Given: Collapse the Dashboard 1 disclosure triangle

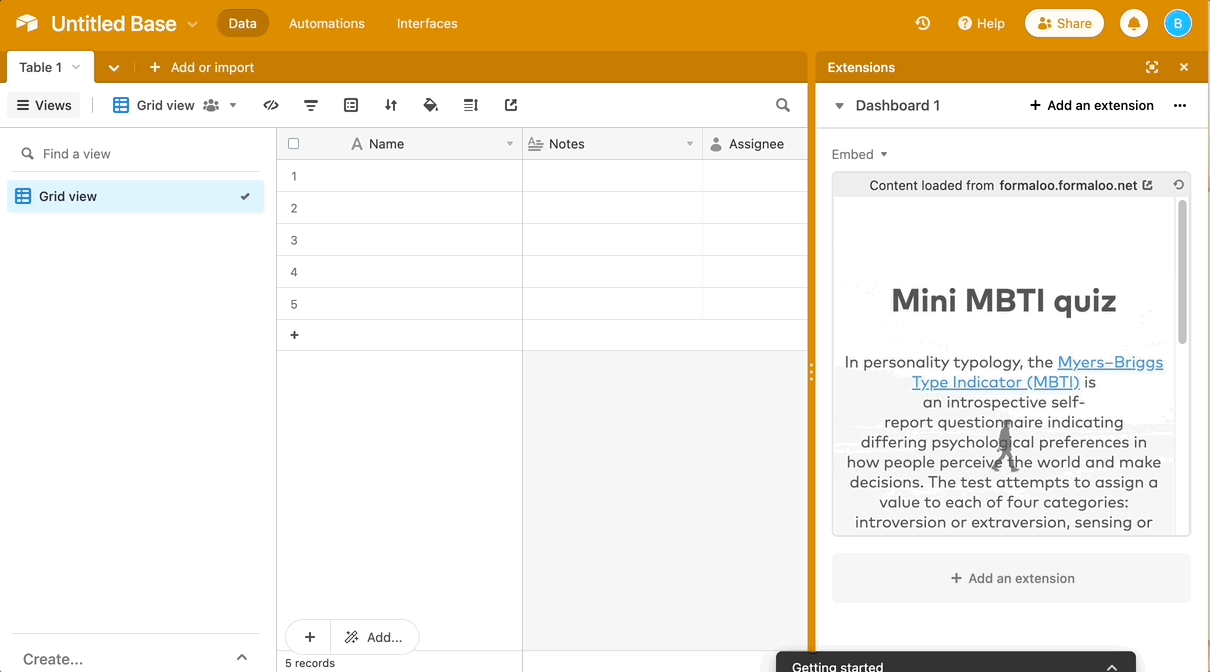Looking at the screenshot, I should 840,105.
